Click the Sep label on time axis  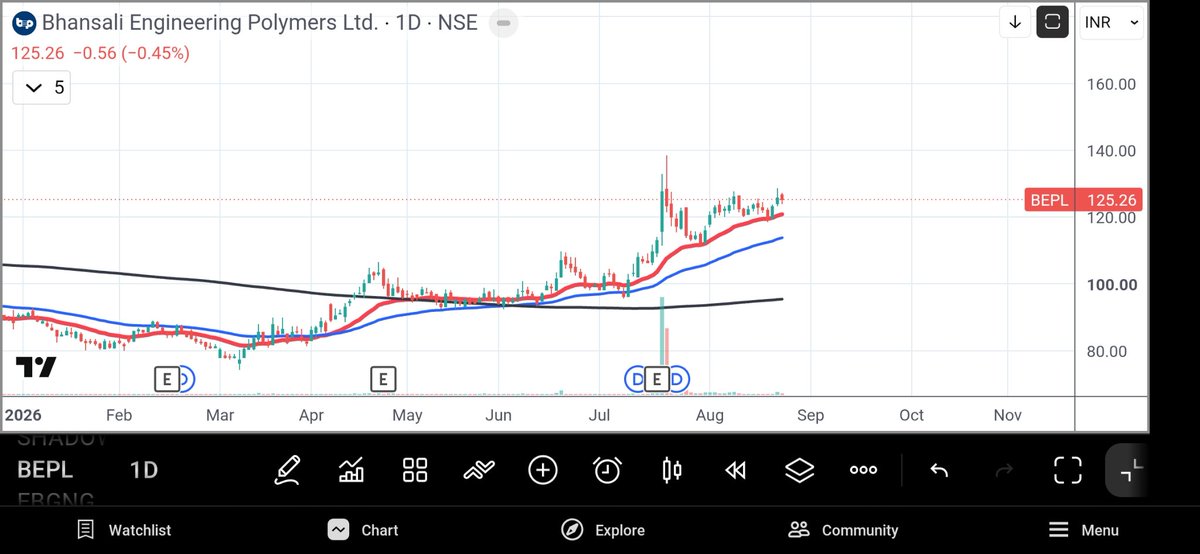[x=810, y=415]
